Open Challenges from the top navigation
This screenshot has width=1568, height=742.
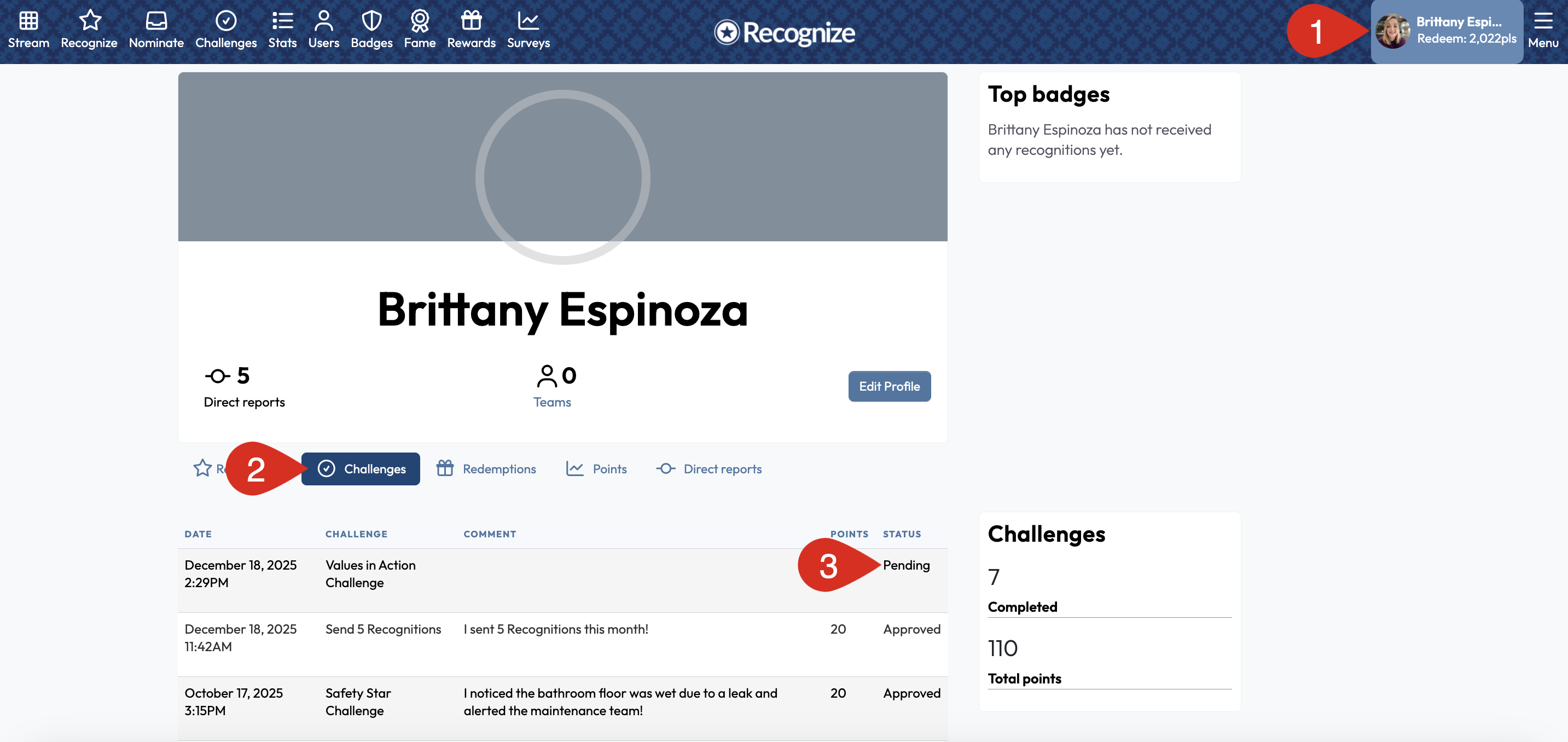(x=226, y=28)
